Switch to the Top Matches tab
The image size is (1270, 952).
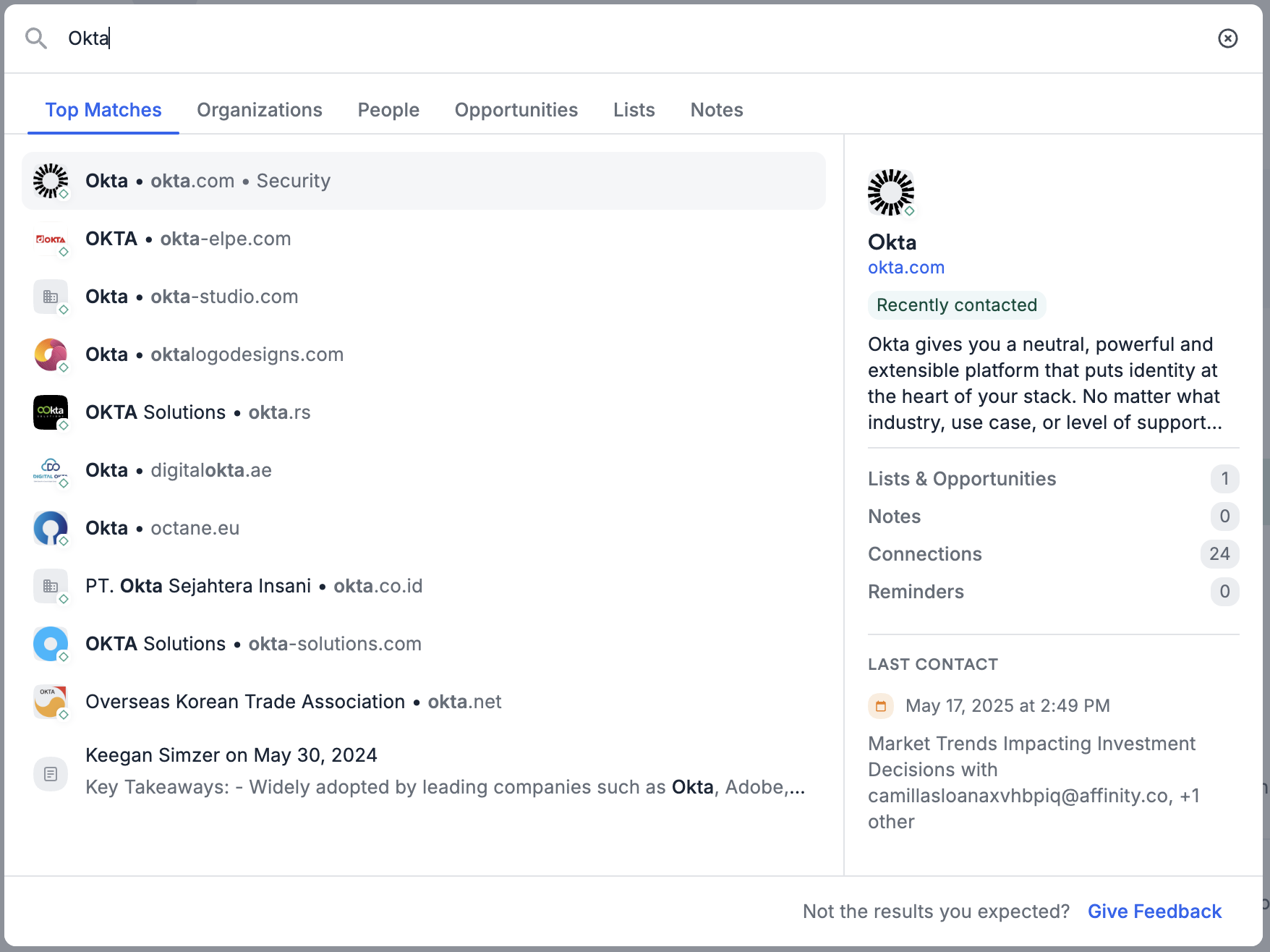click(x=103, y=110)
